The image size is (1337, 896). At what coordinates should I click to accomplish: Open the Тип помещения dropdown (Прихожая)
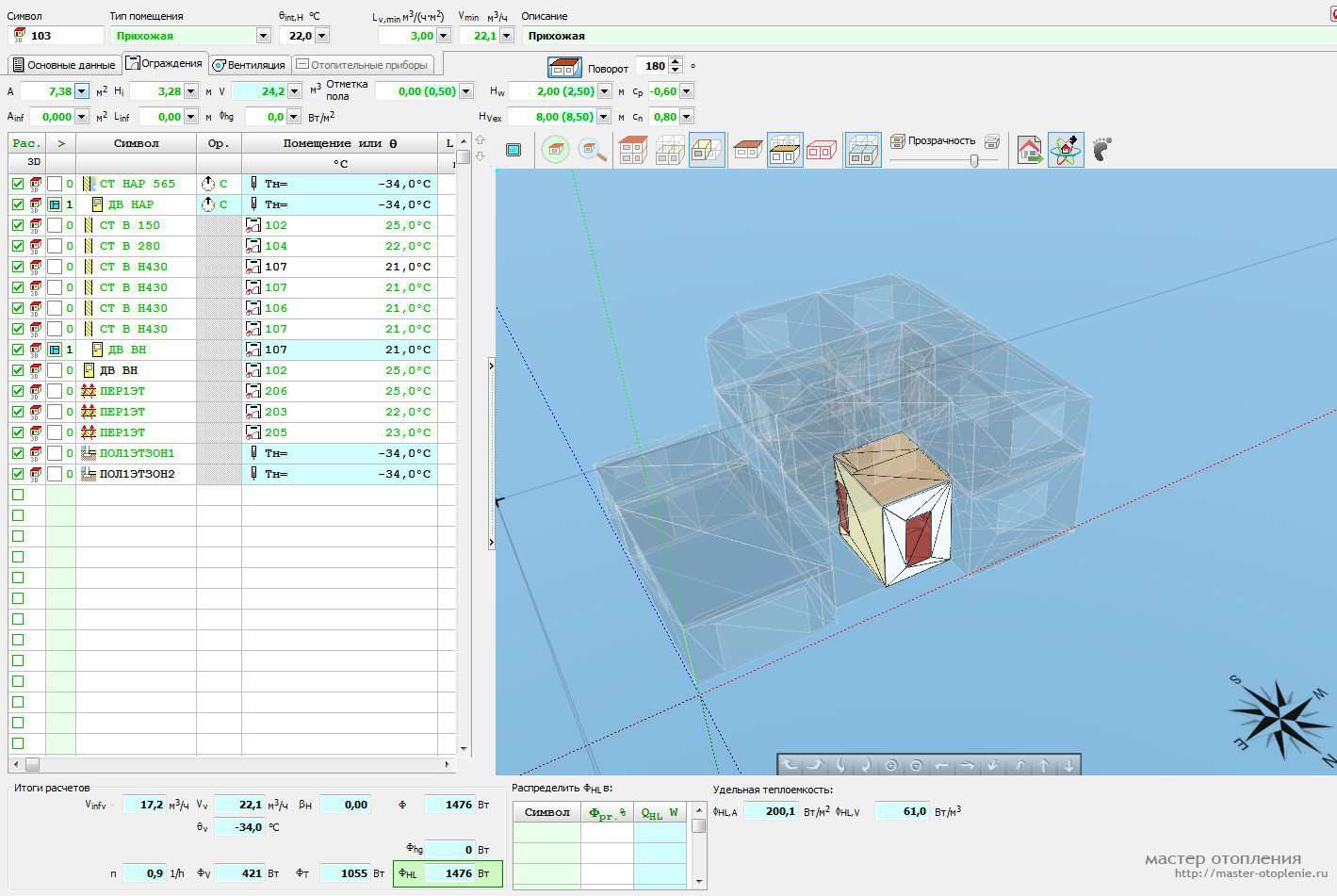point(263,36)
